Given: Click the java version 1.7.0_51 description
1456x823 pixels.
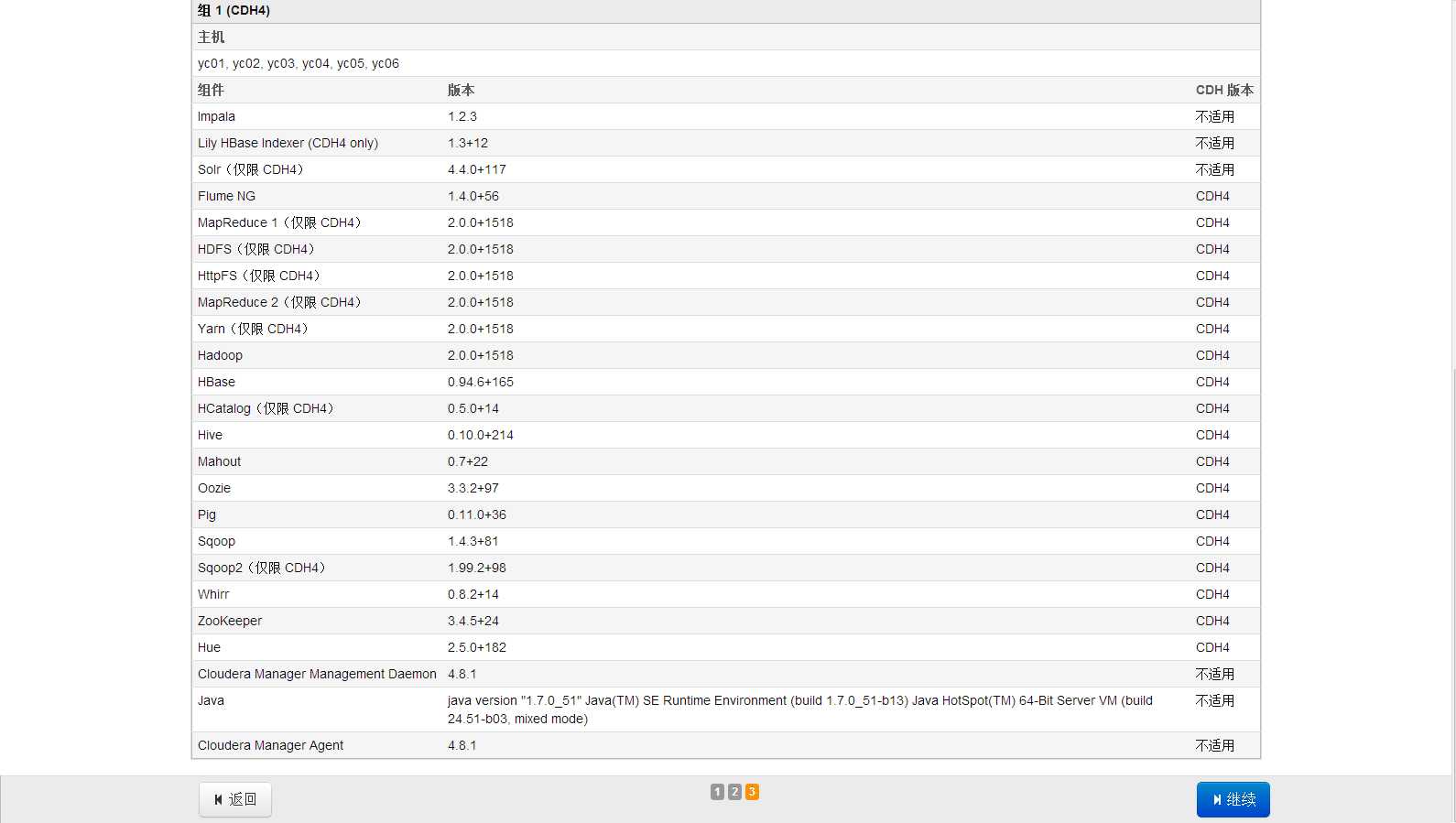Looking at the screenshot, I should tap(800, 709).
